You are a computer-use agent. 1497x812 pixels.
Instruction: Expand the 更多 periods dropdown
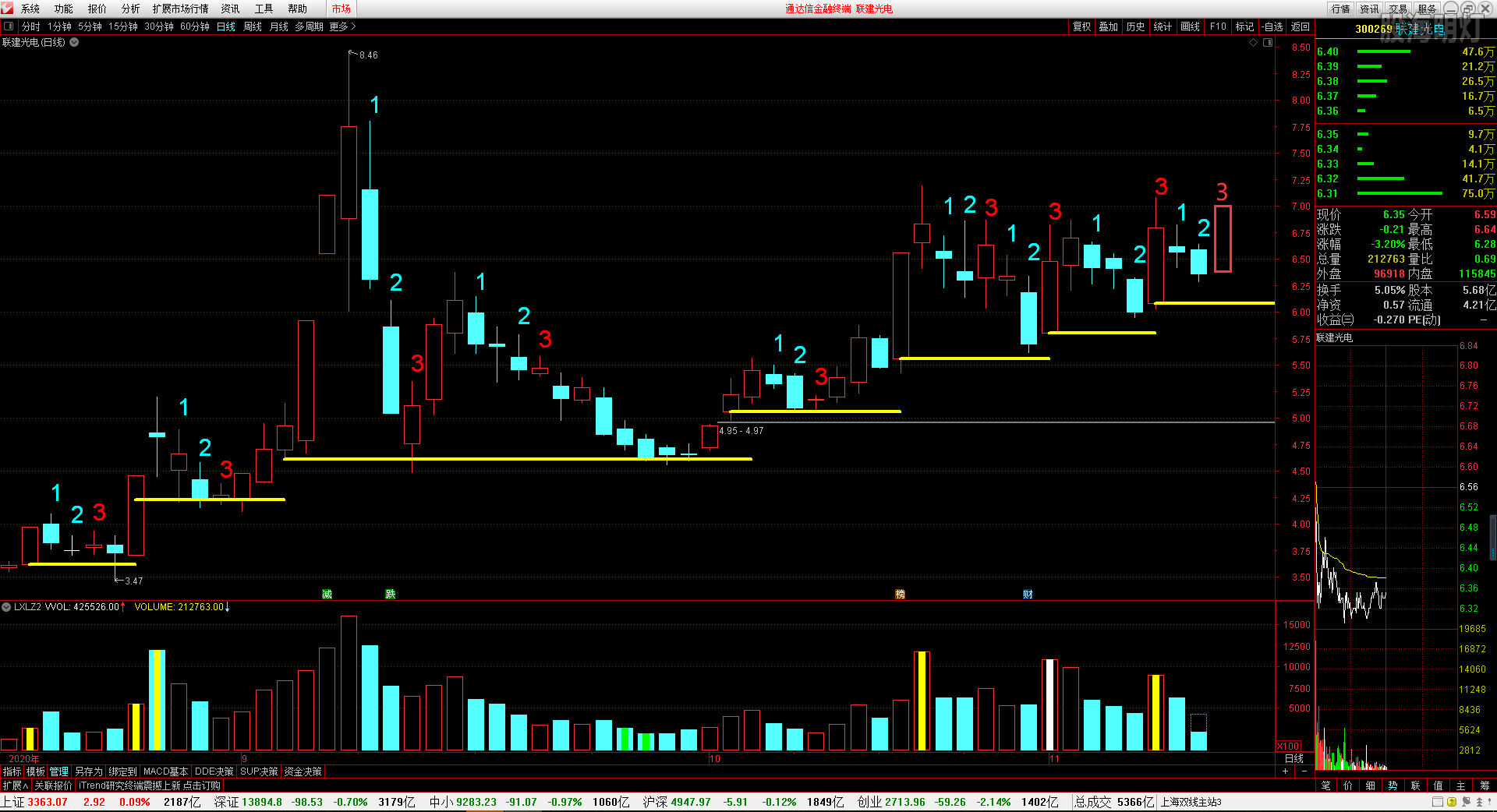(342, 26)
